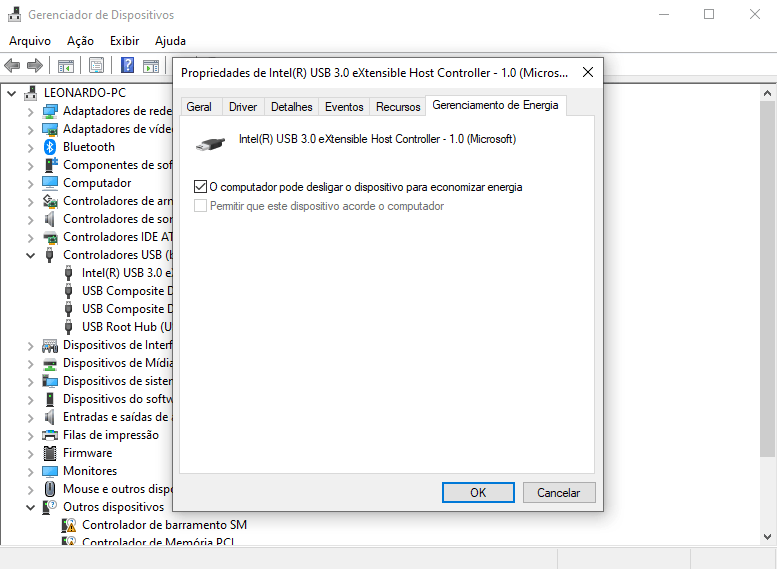Click the blue Help toolbar icon

click(127, 65)
